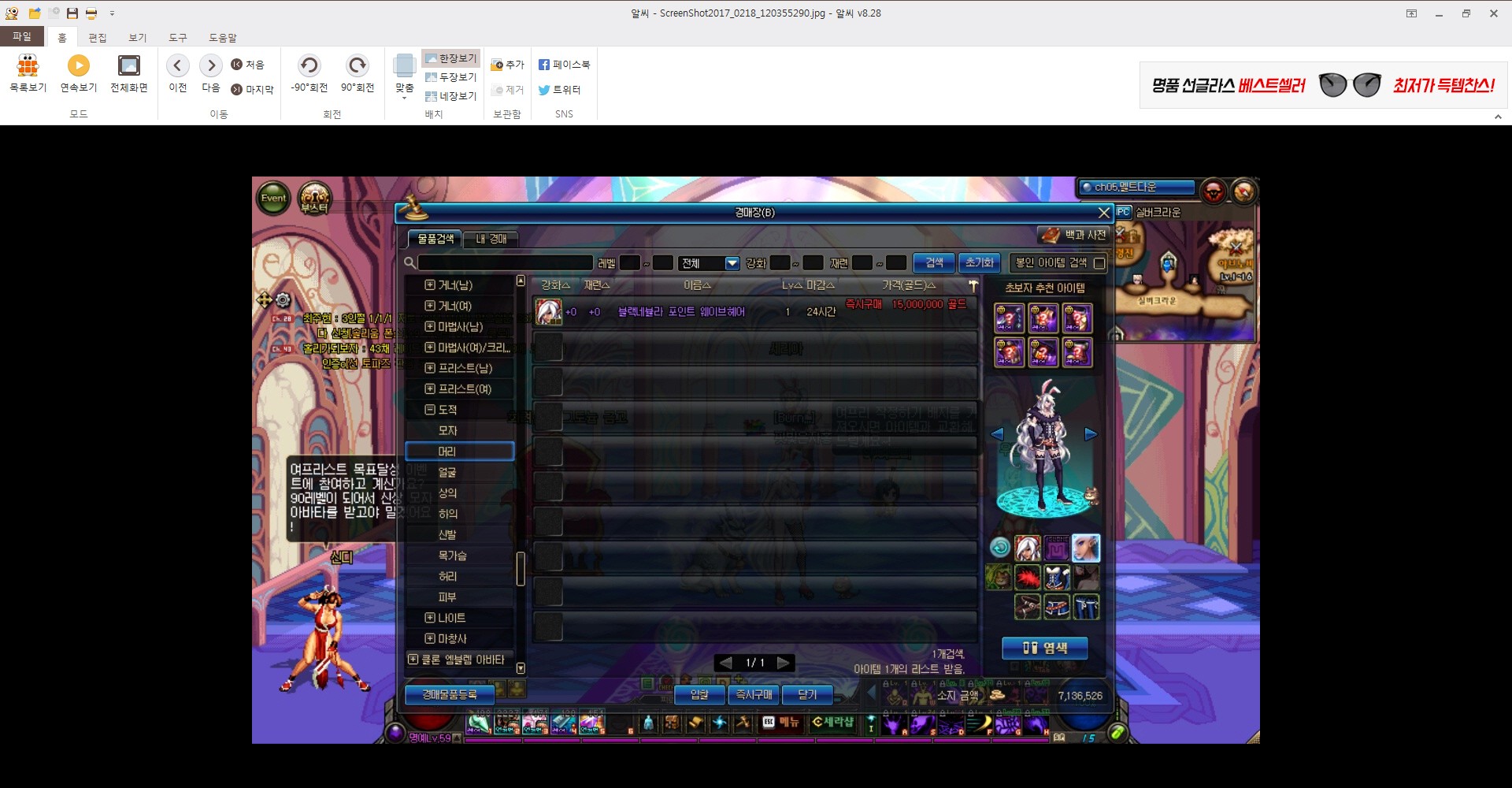
Task: Click the category list scrollbar handle
Action: [521, 569]
